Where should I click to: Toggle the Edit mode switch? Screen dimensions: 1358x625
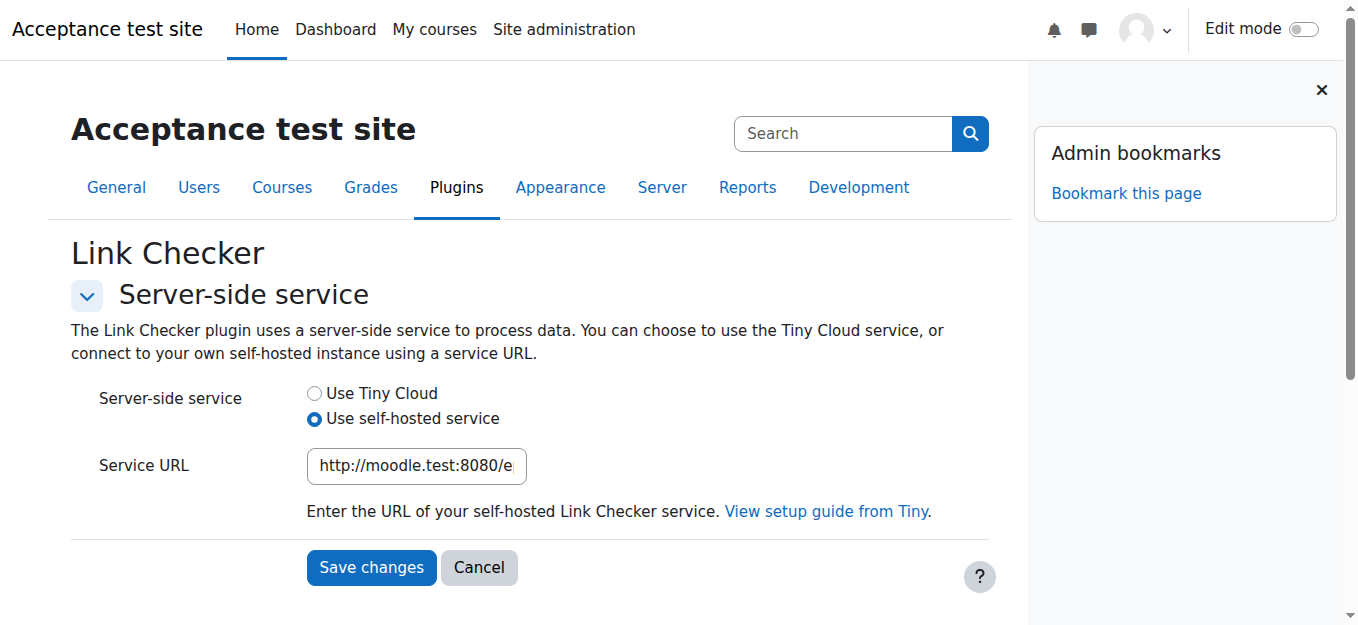pos(1303,30)
